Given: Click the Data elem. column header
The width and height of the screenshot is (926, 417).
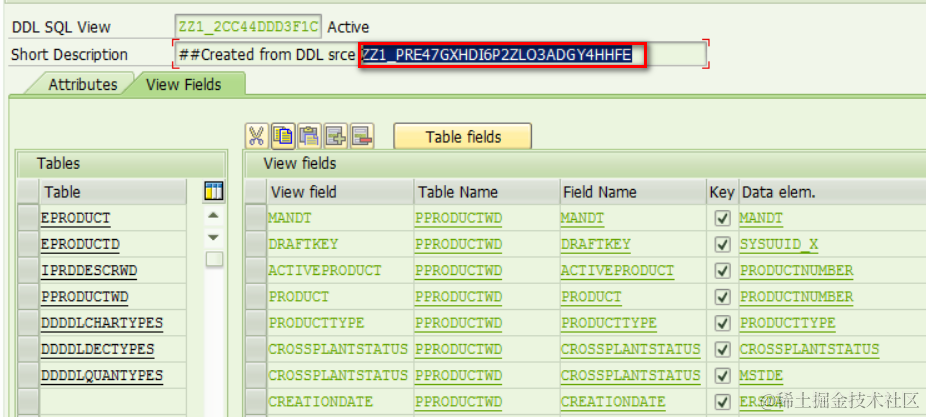Looking at the screenshot, I should 832,192.
